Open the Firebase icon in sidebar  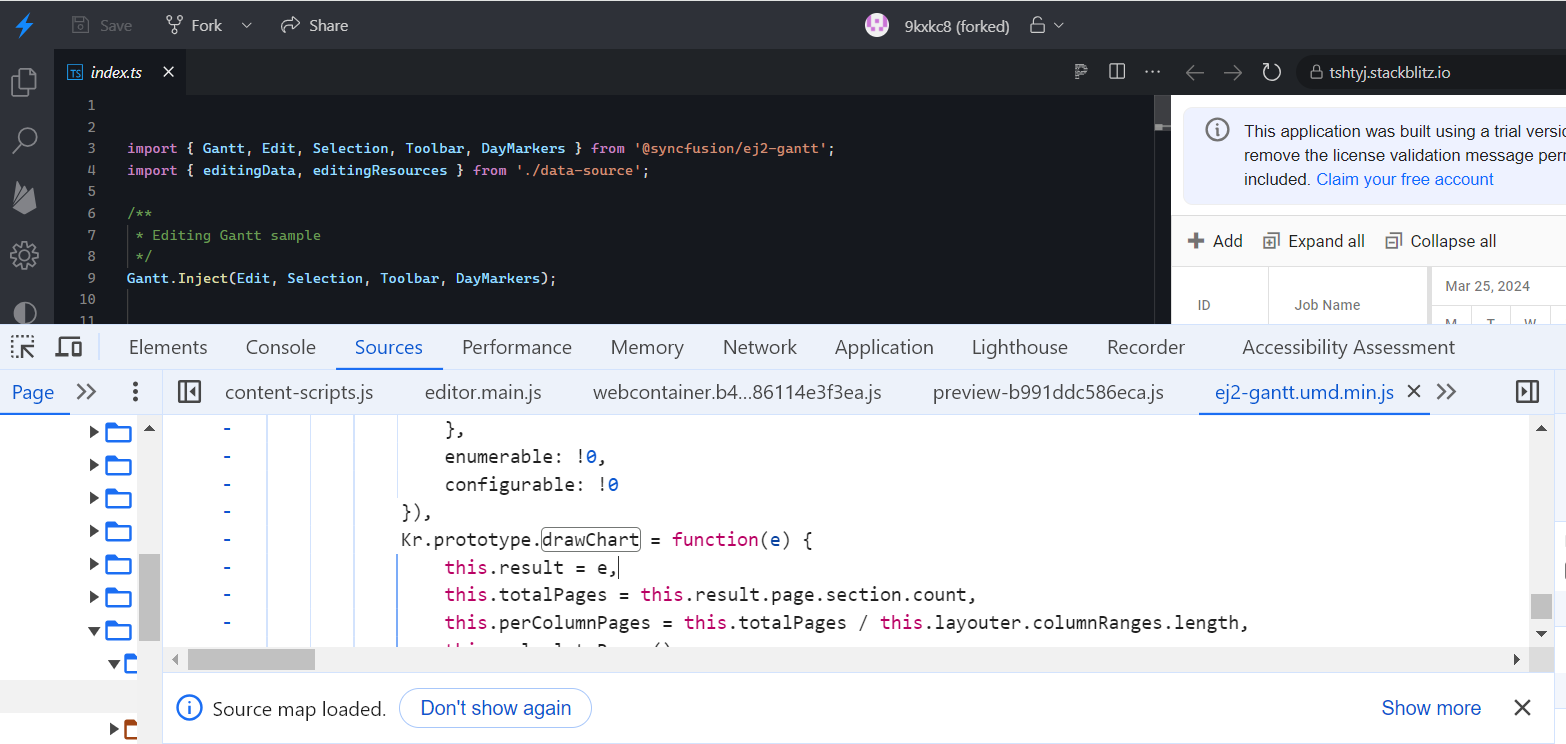(x=24, y=197)
